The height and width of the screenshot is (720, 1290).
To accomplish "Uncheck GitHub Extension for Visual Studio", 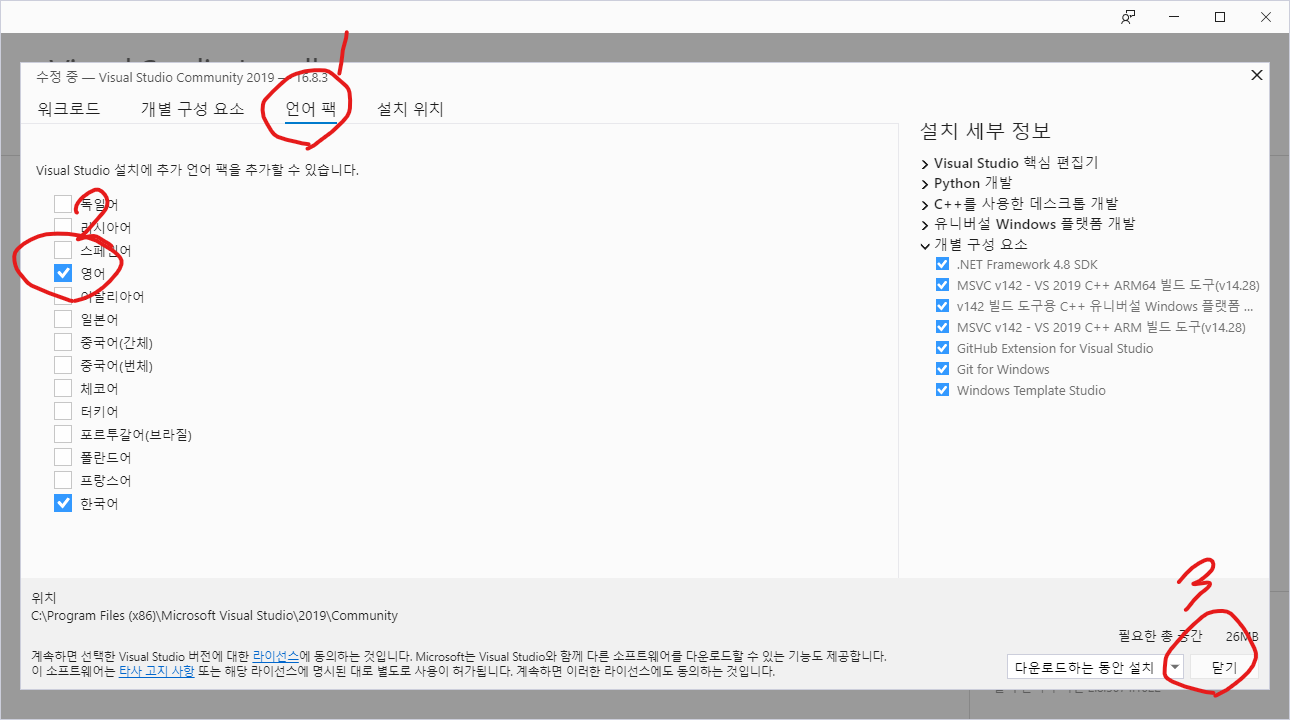I will 942,348.
